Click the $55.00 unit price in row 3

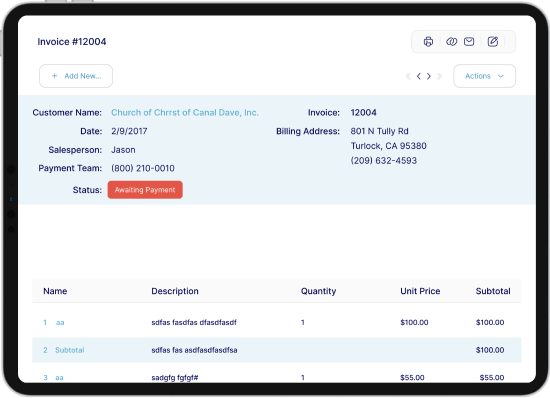[412, 378]
